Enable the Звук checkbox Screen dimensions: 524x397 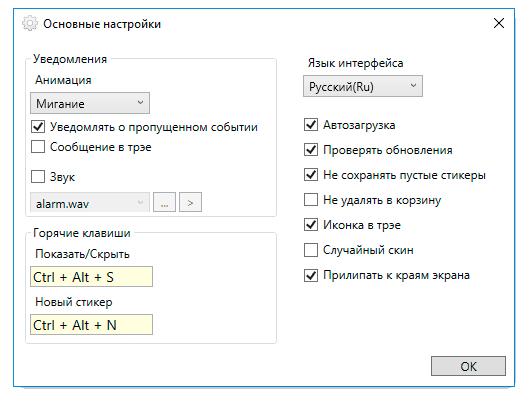coord(38,176)
